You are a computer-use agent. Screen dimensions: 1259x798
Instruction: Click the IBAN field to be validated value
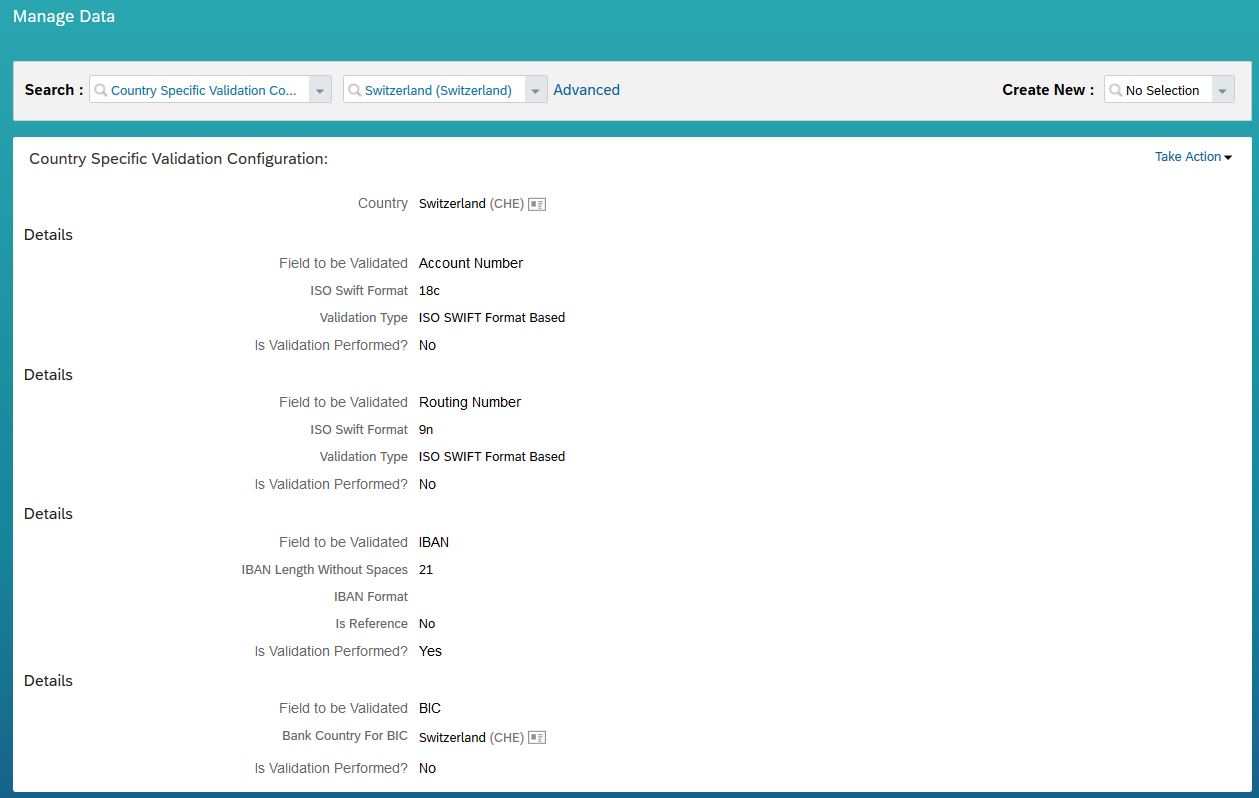coord(434,542)
